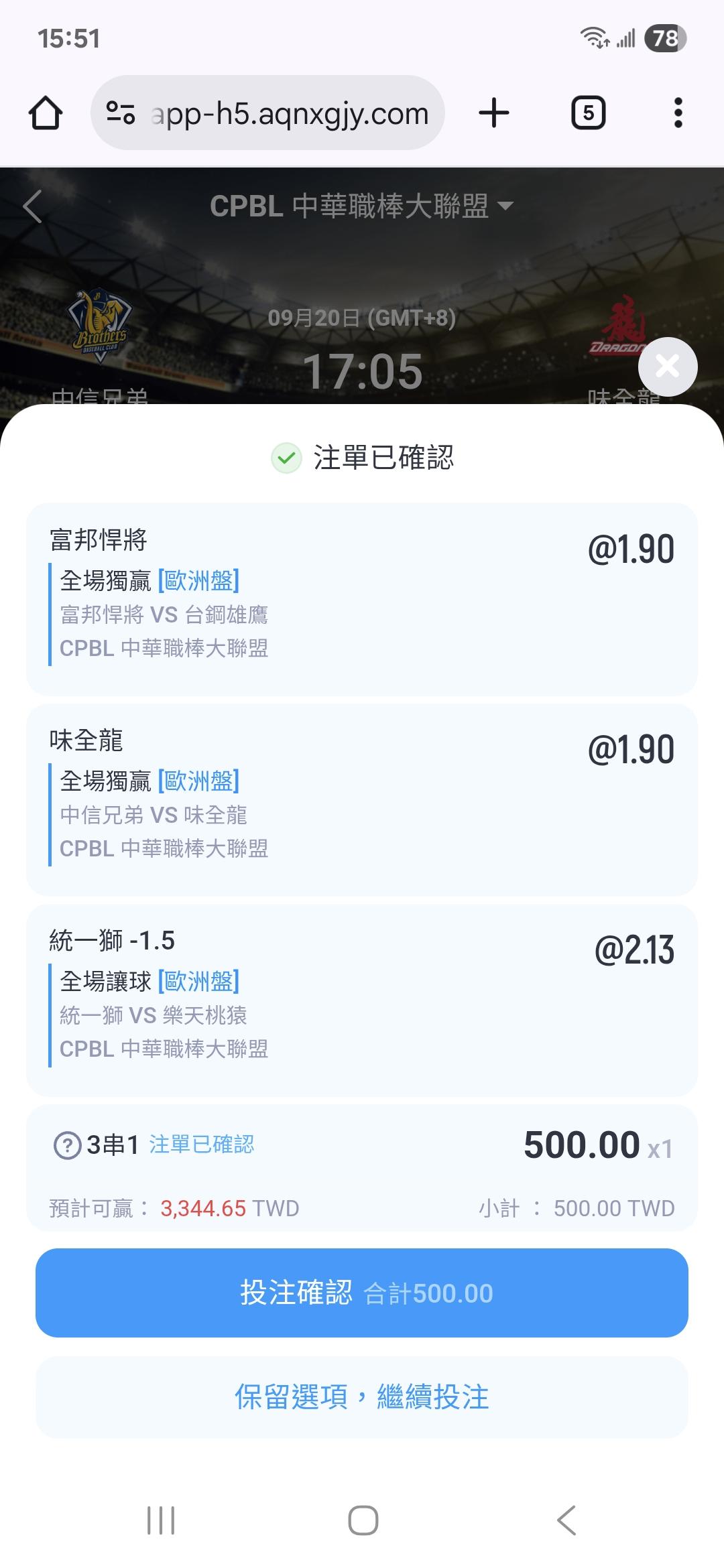This screenshot has height=1568, width=724.
Task: Select the 味全龍 bet selection card
Action: pyautogui.click(x=362, y=799)
